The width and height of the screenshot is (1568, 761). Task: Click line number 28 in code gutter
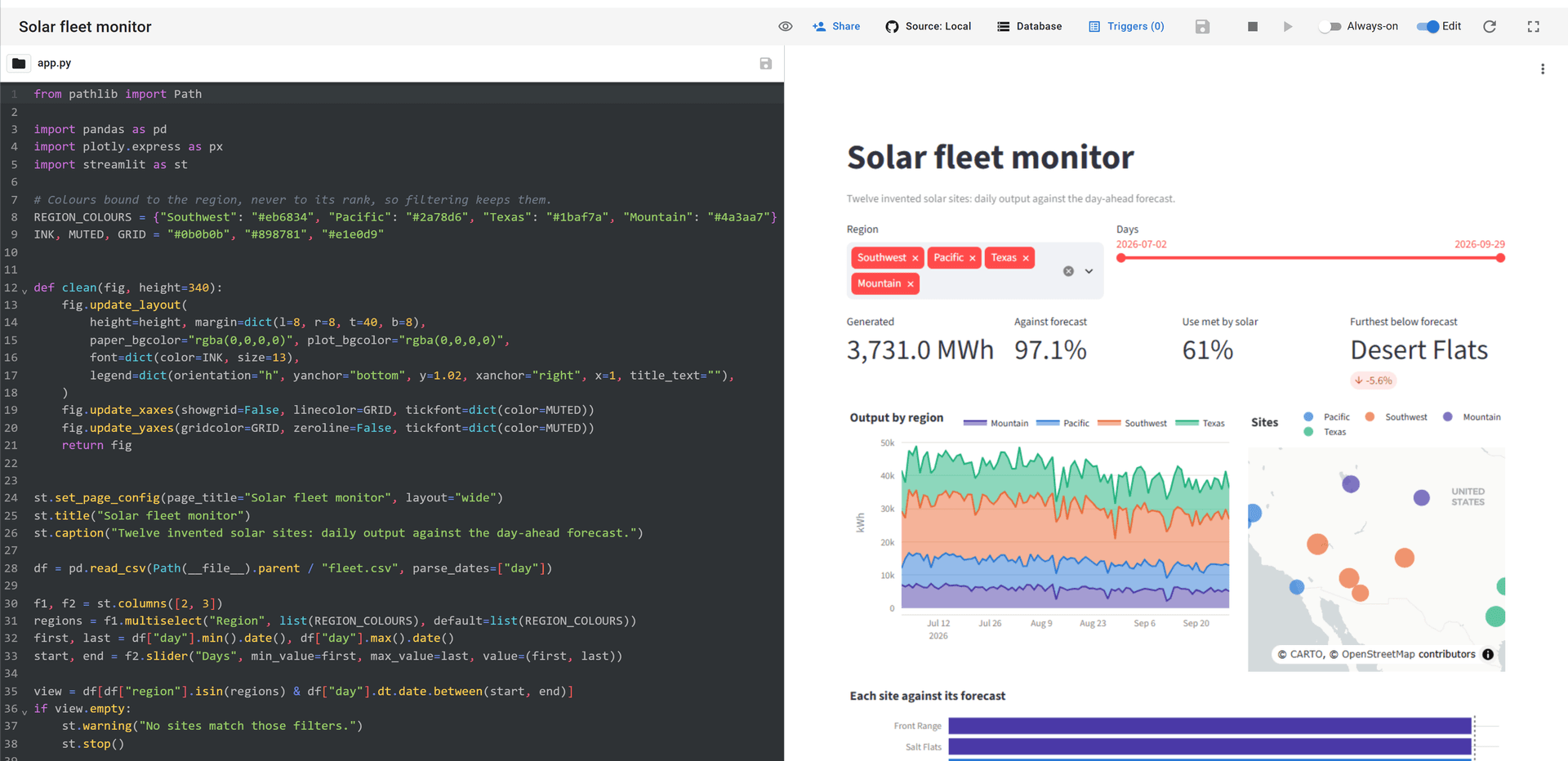click(x=11, y=568)
